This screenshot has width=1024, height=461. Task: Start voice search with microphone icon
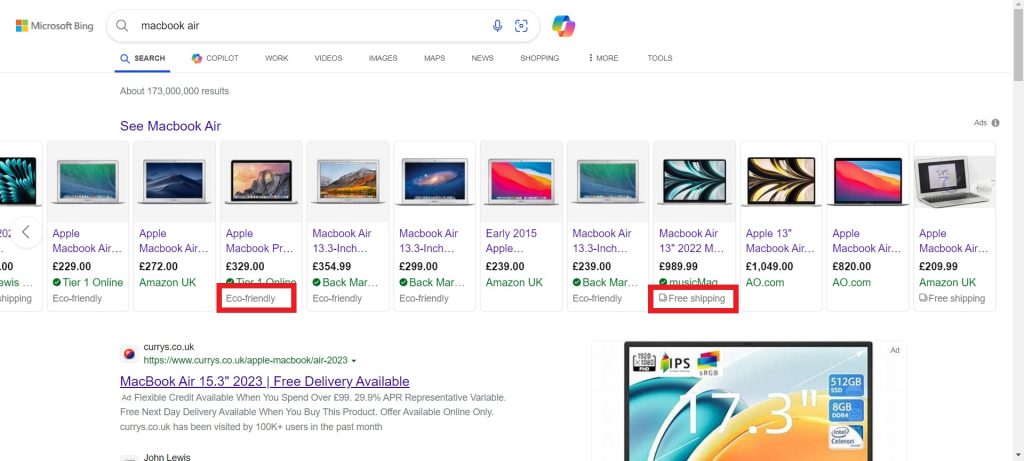[x=498, y=25]
